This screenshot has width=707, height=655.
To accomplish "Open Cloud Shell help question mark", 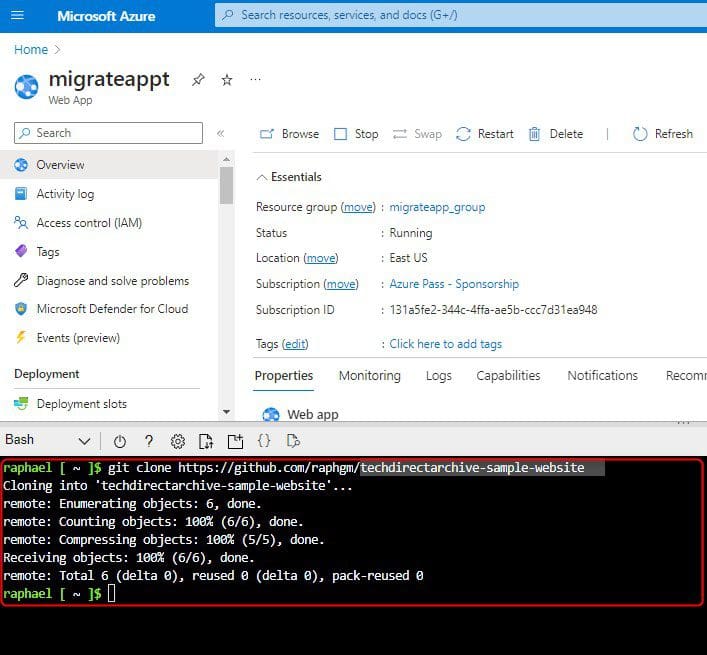I will coord(149,441).
